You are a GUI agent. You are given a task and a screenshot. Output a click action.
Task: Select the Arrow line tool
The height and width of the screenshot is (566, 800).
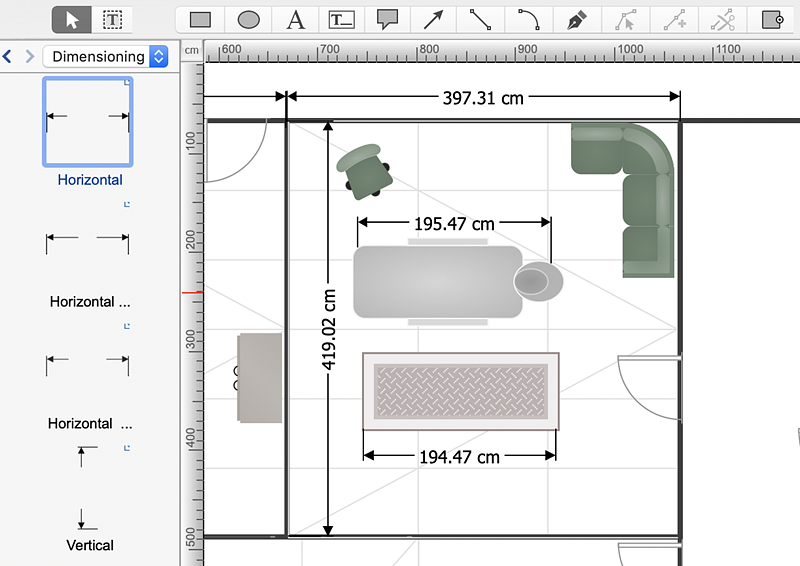pyautogui.click(x=433, y=19)
